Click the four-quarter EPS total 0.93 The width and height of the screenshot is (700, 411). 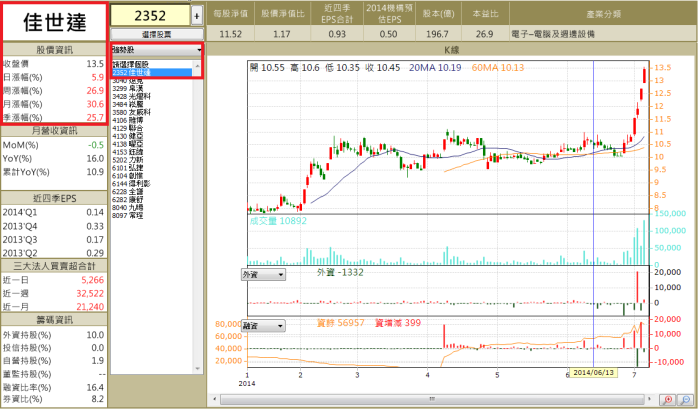[x=337, y=34]
